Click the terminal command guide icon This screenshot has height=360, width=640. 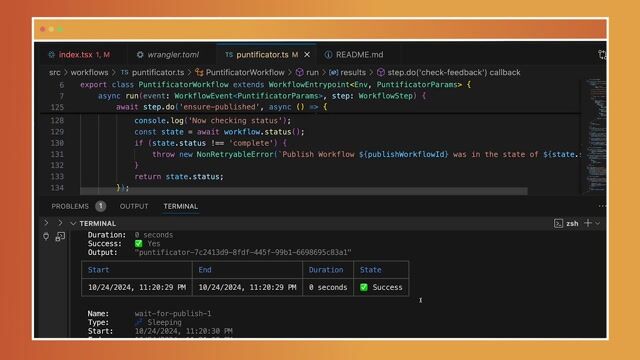(60, 236)
